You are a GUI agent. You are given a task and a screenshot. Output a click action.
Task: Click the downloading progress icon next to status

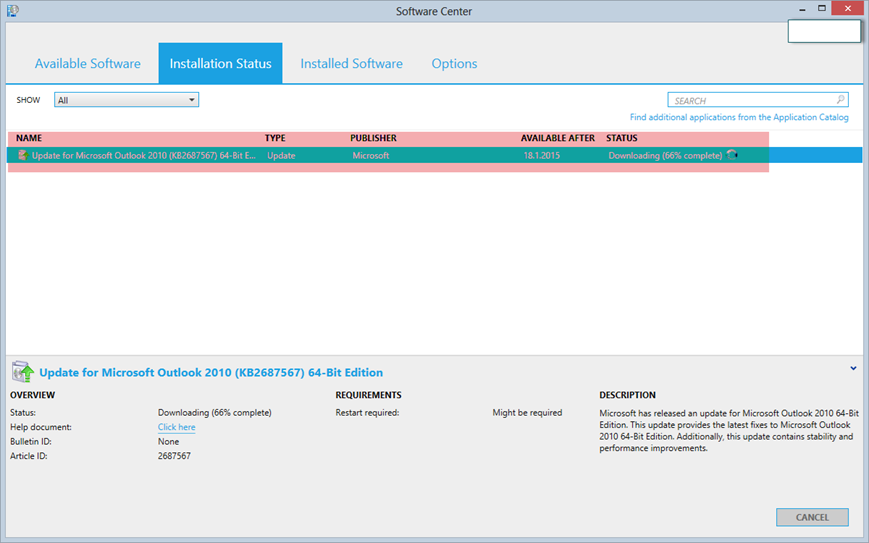(732, 155)
